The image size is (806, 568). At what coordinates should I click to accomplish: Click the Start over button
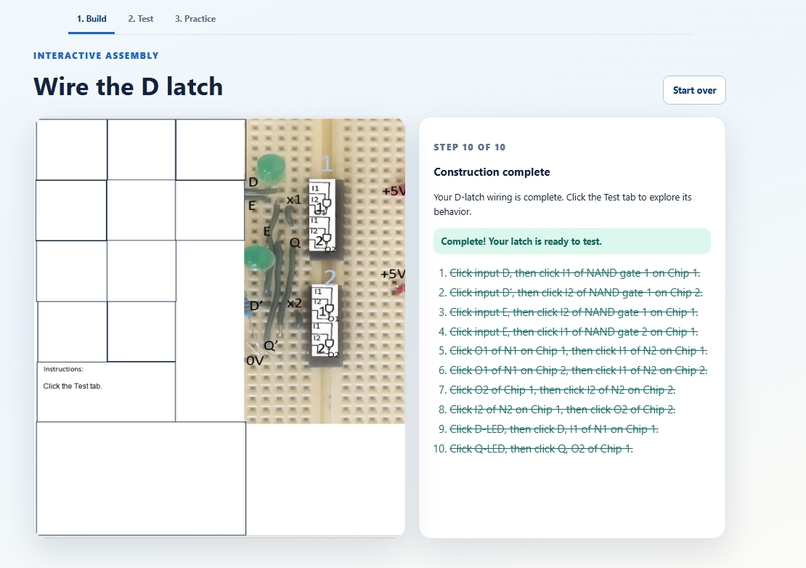coord(694,90)
